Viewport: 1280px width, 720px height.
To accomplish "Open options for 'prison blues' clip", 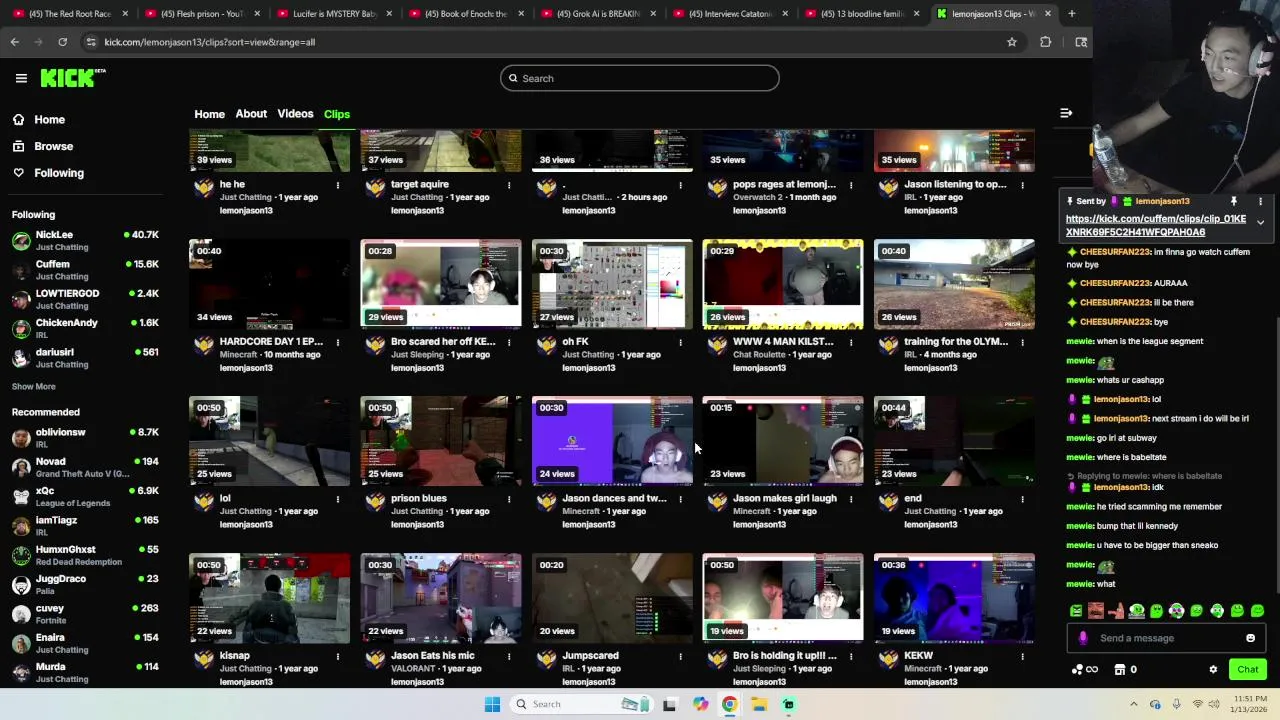I will pyautogui.click(x=509, y=499).
